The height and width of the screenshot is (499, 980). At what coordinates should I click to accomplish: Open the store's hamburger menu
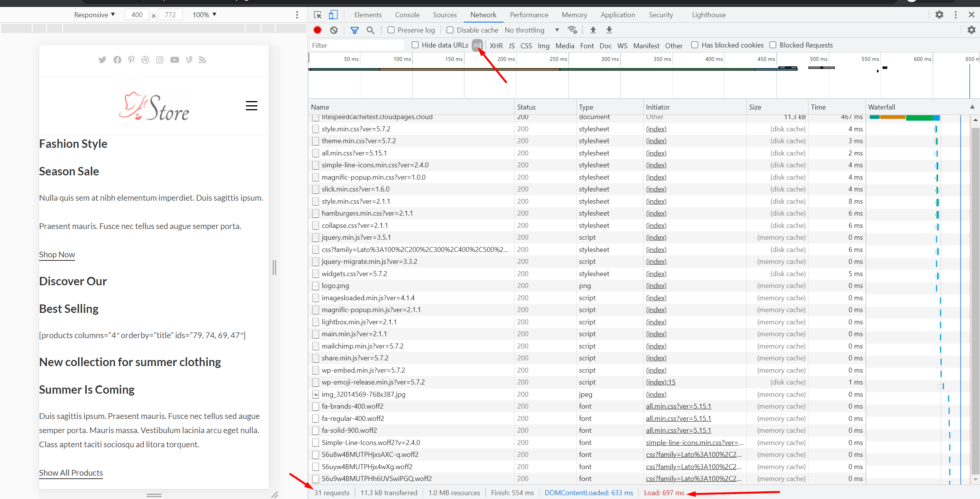[252, 105]
